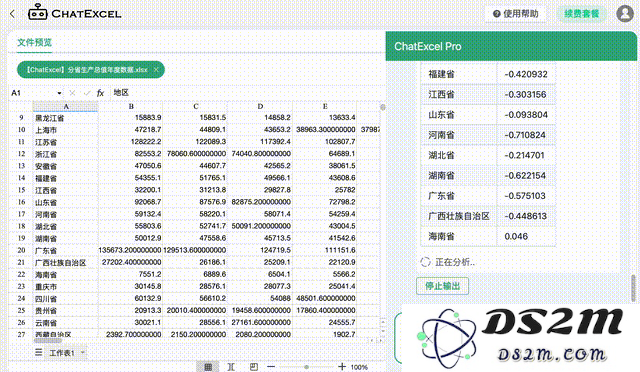The image size is (640, 372).
Task: Click result value -0.710824 for 河南省
Action: pos(525,135)
